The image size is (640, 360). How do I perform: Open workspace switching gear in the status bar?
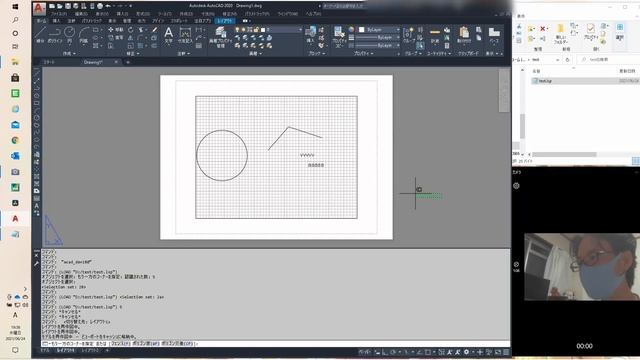point(467,352)
